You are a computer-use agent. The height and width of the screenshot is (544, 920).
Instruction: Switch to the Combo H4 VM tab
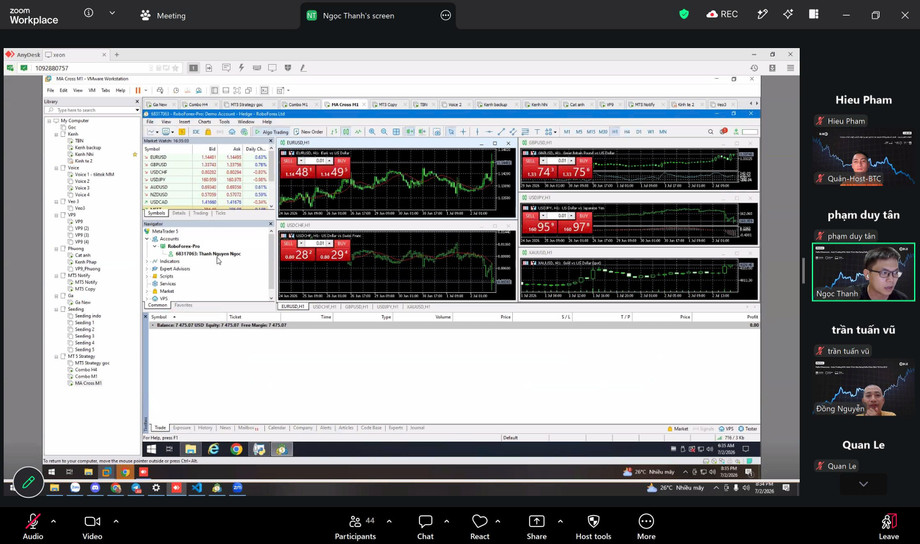click(198, 104)
